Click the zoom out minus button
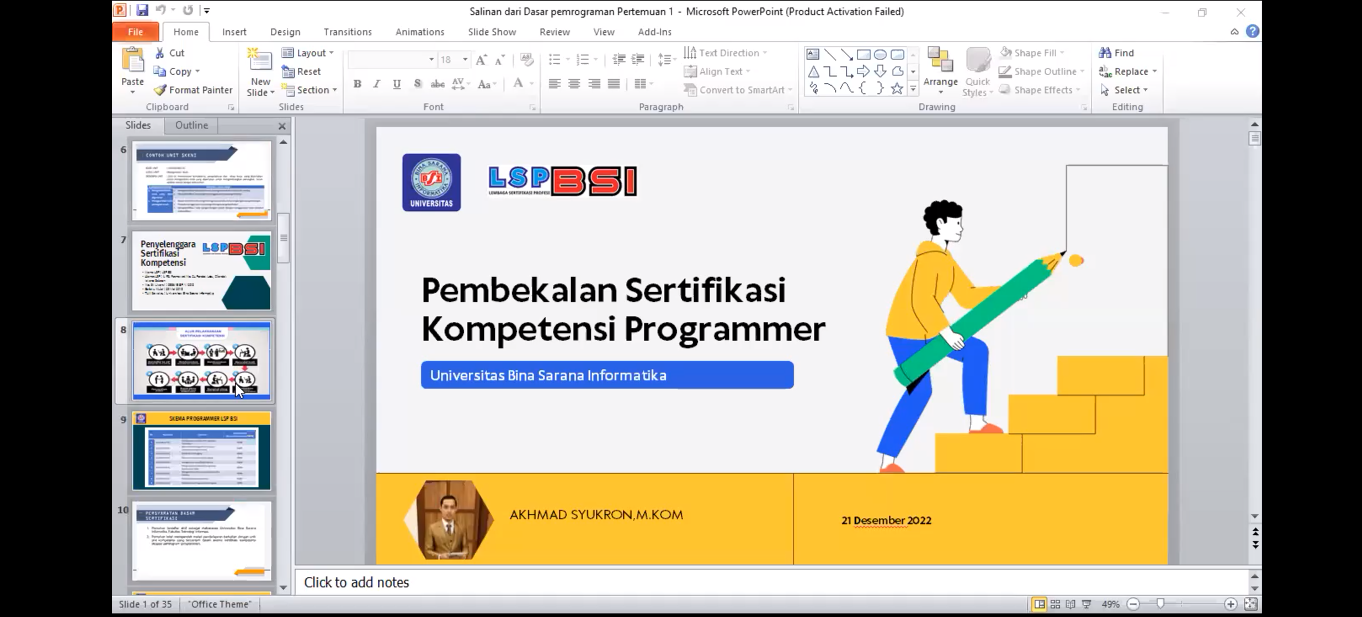The image size is (1362, 617). click(1133, 605)
